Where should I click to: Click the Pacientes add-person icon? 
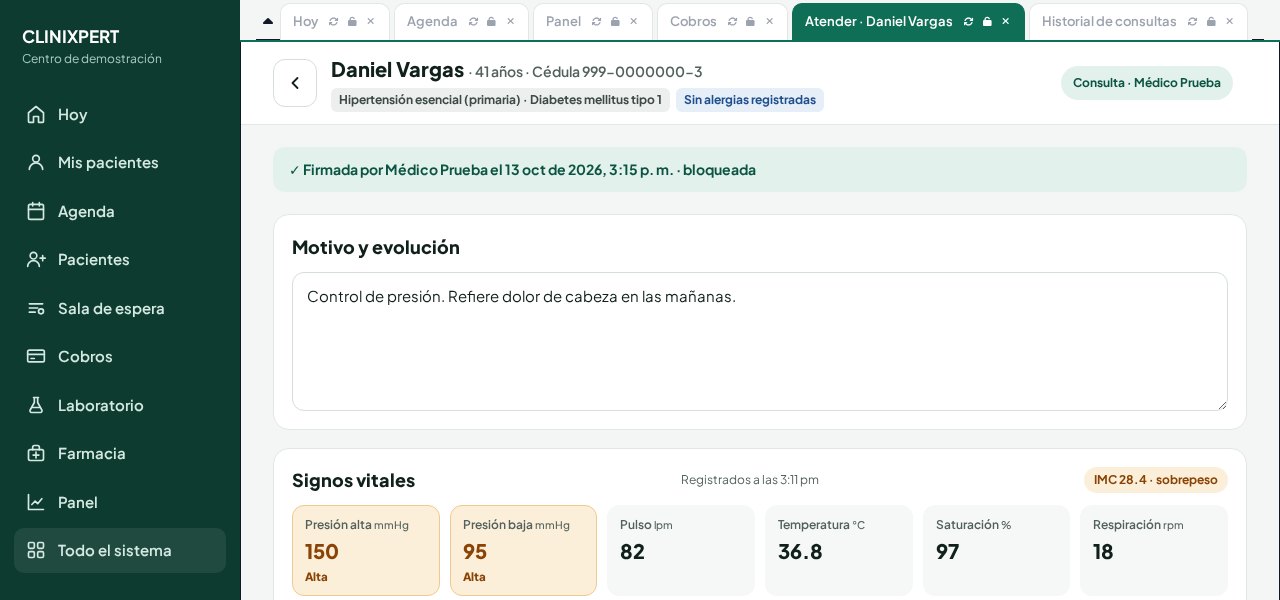coord(36,259)
